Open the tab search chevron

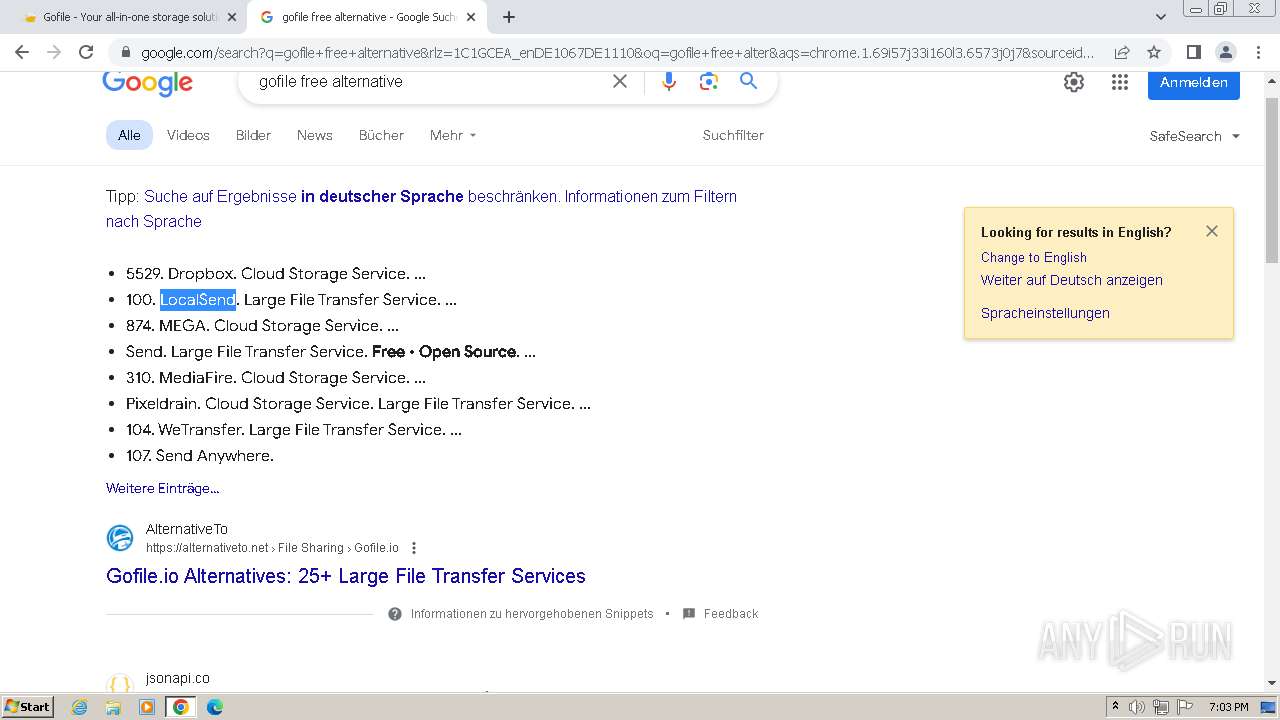tap(1160, 17)
